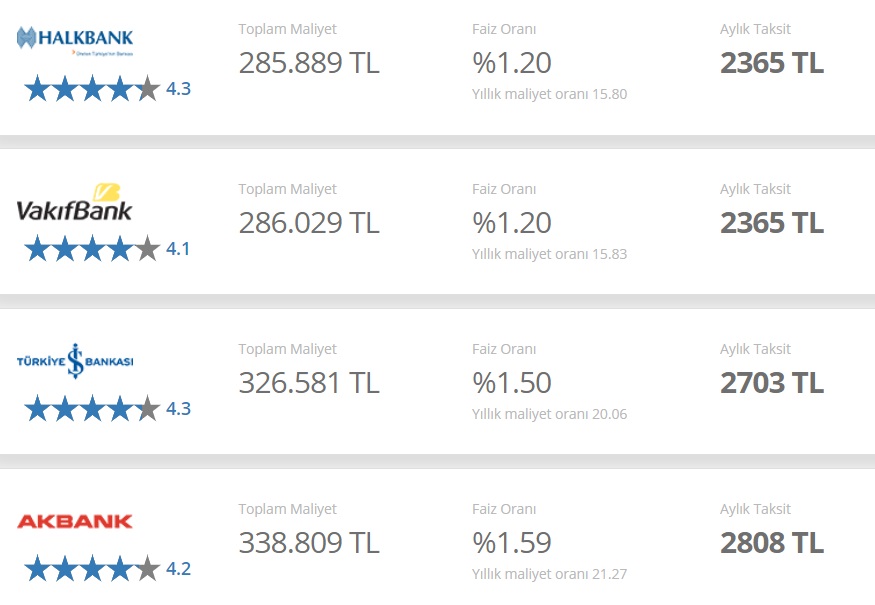Viewport: 875px width, 605px height.
Task: Select İş Bankası total cost 326.581 TL
Action: pyautogui.click(x=309, y=382)
